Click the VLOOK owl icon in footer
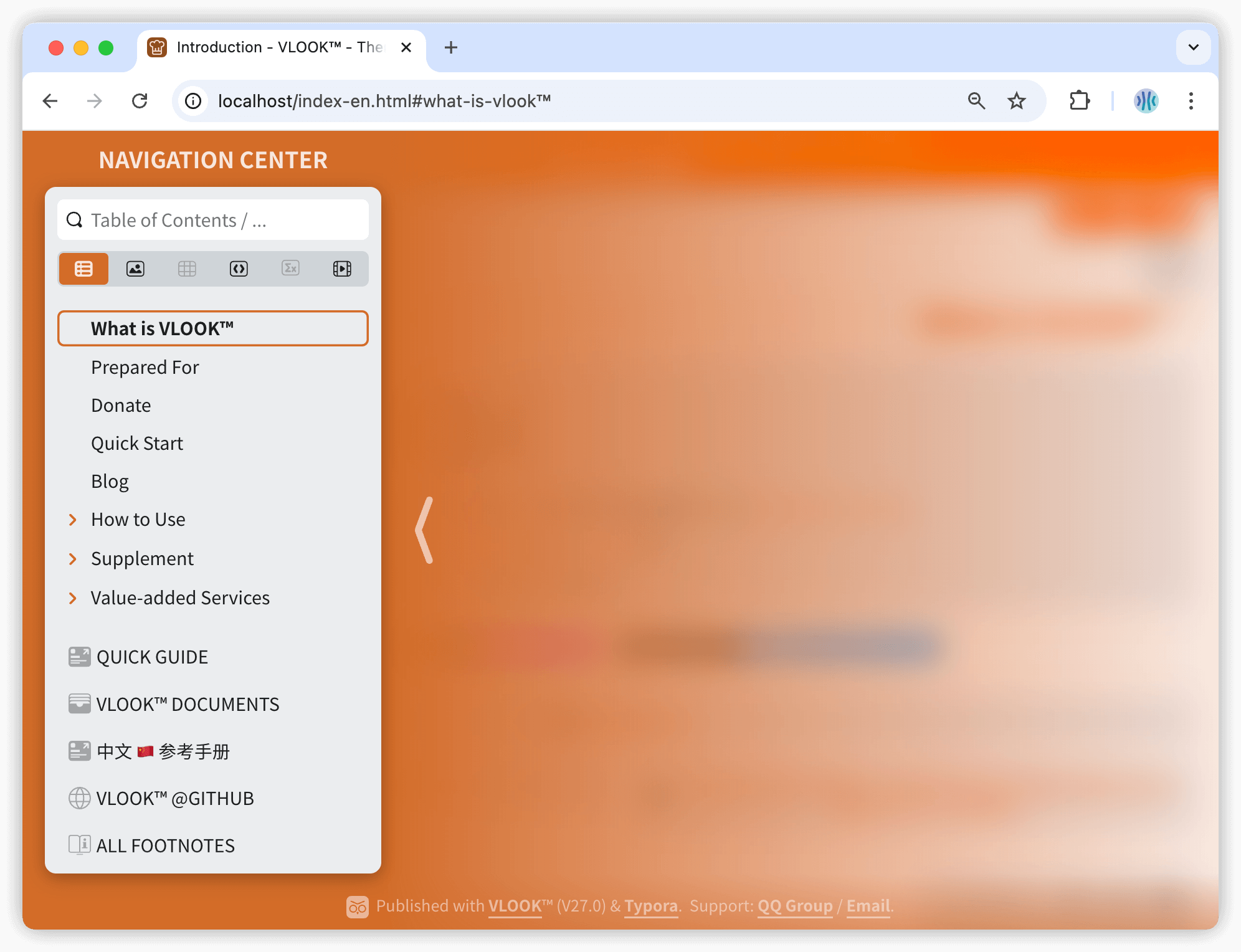This screenshot has height=952, width=1241. point(358,907)
